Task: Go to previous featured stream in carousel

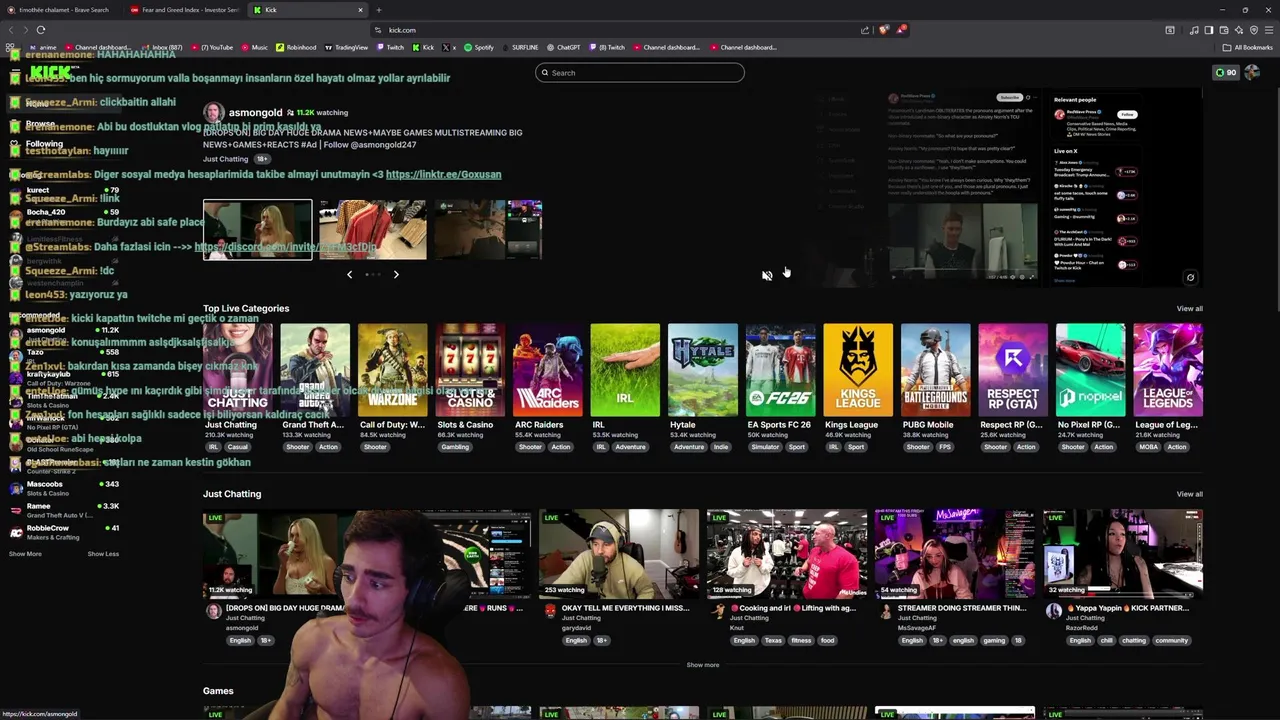Action: (x=349, y=274)
